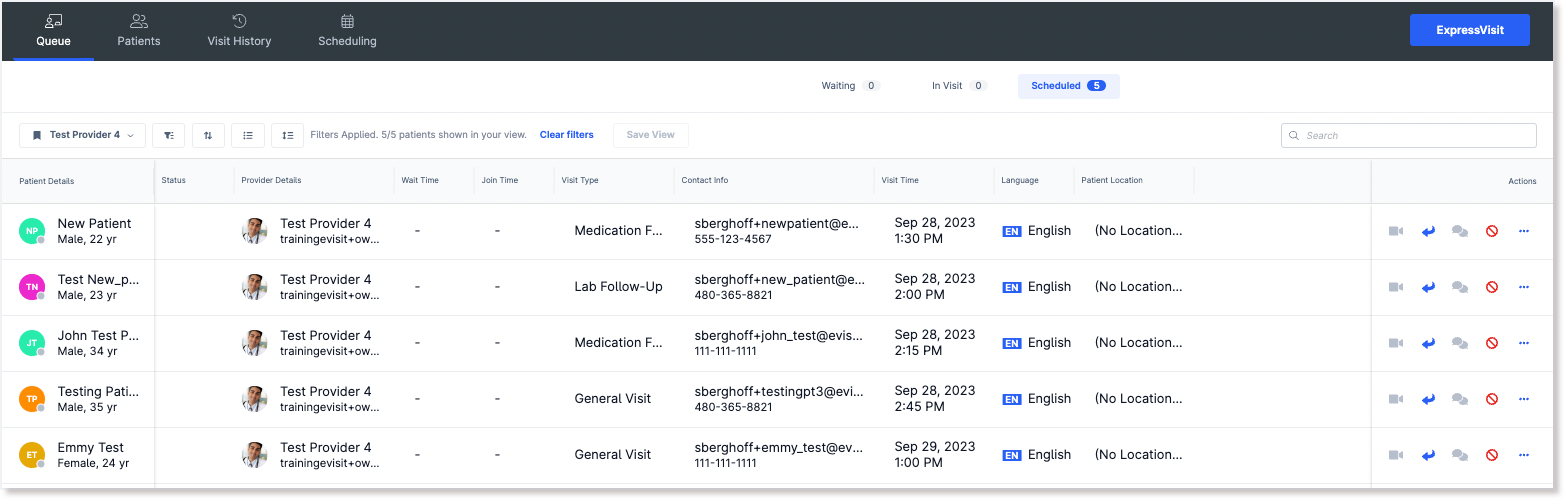Click the NP patient avatar
Image resolution: width=1565 pixels, height=500 pixels.
(32, 231)
